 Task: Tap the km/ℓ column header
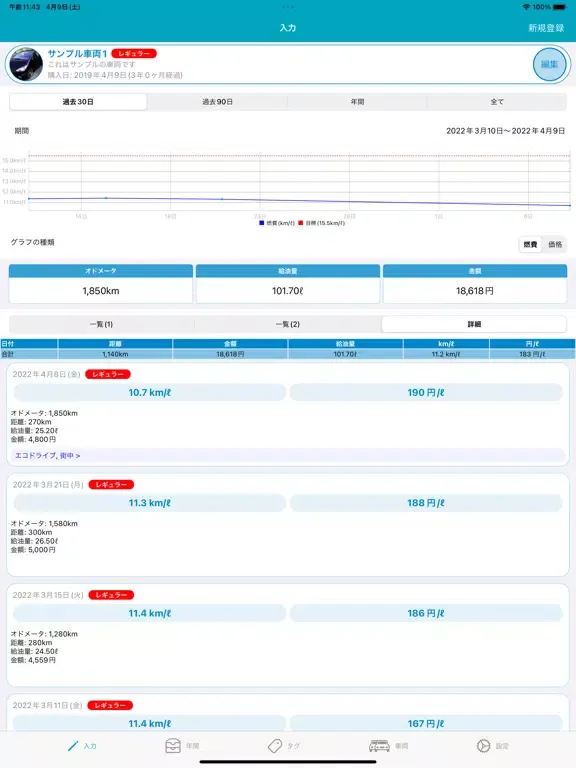pos(446,344)
